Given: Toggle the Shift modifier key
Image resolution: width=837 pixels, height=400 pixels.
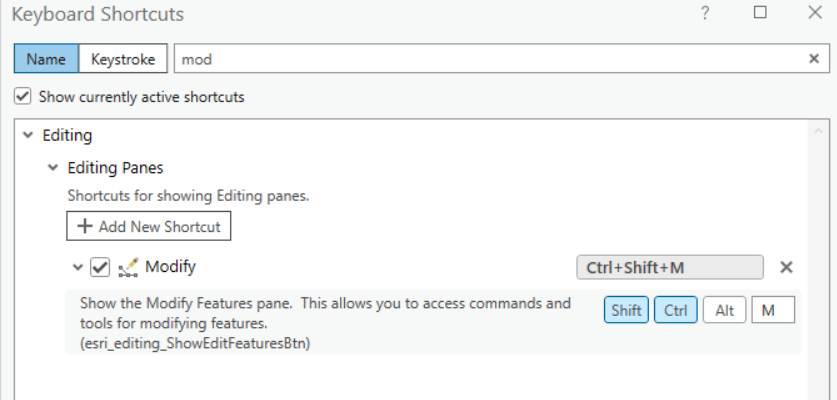Looking at the screenshot, I should pos(626,310).
